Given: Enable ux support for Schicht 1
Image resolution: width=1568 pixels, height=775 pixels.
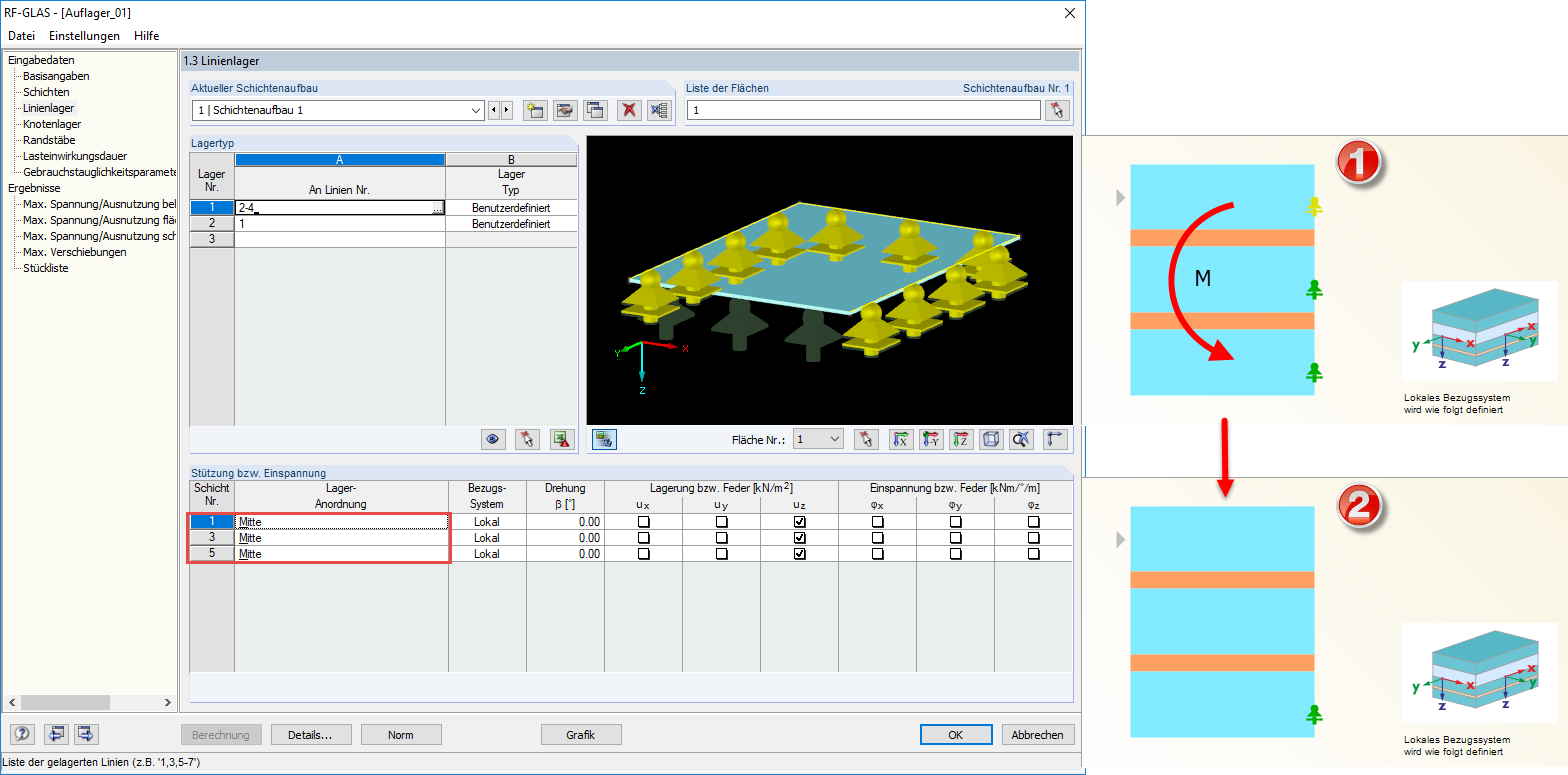Looking at the screenshot, I should [643, 522].
